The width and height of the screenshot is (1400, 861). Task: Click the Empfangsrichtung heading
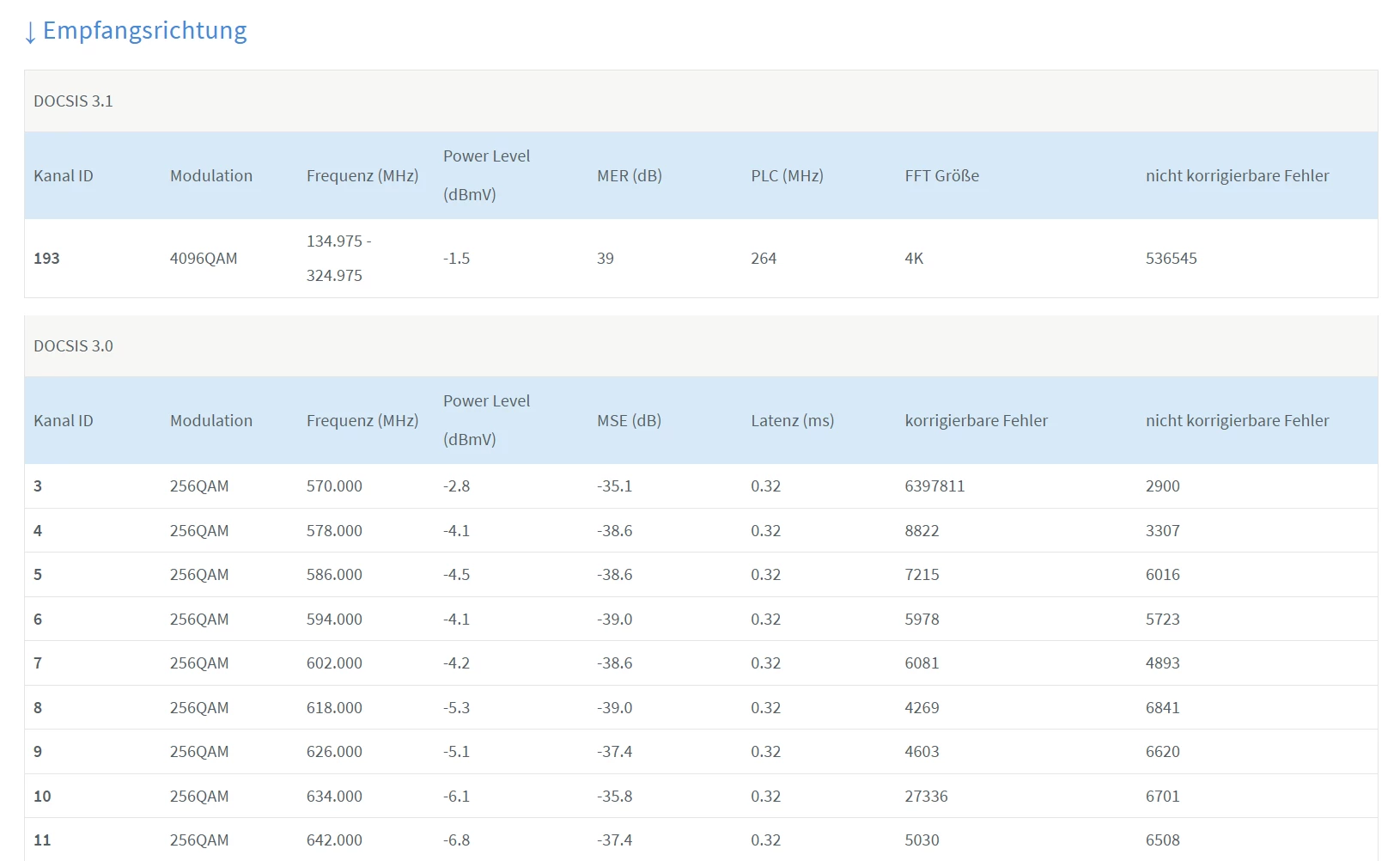pyautogui.click(x=144, y=30)
